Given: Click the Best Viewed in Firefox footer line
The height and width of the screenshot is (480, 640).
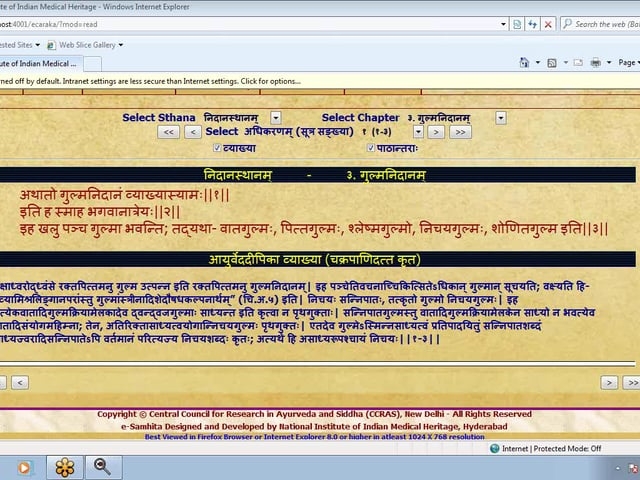Looking at the screenshot, I should (x=314, y=437).
